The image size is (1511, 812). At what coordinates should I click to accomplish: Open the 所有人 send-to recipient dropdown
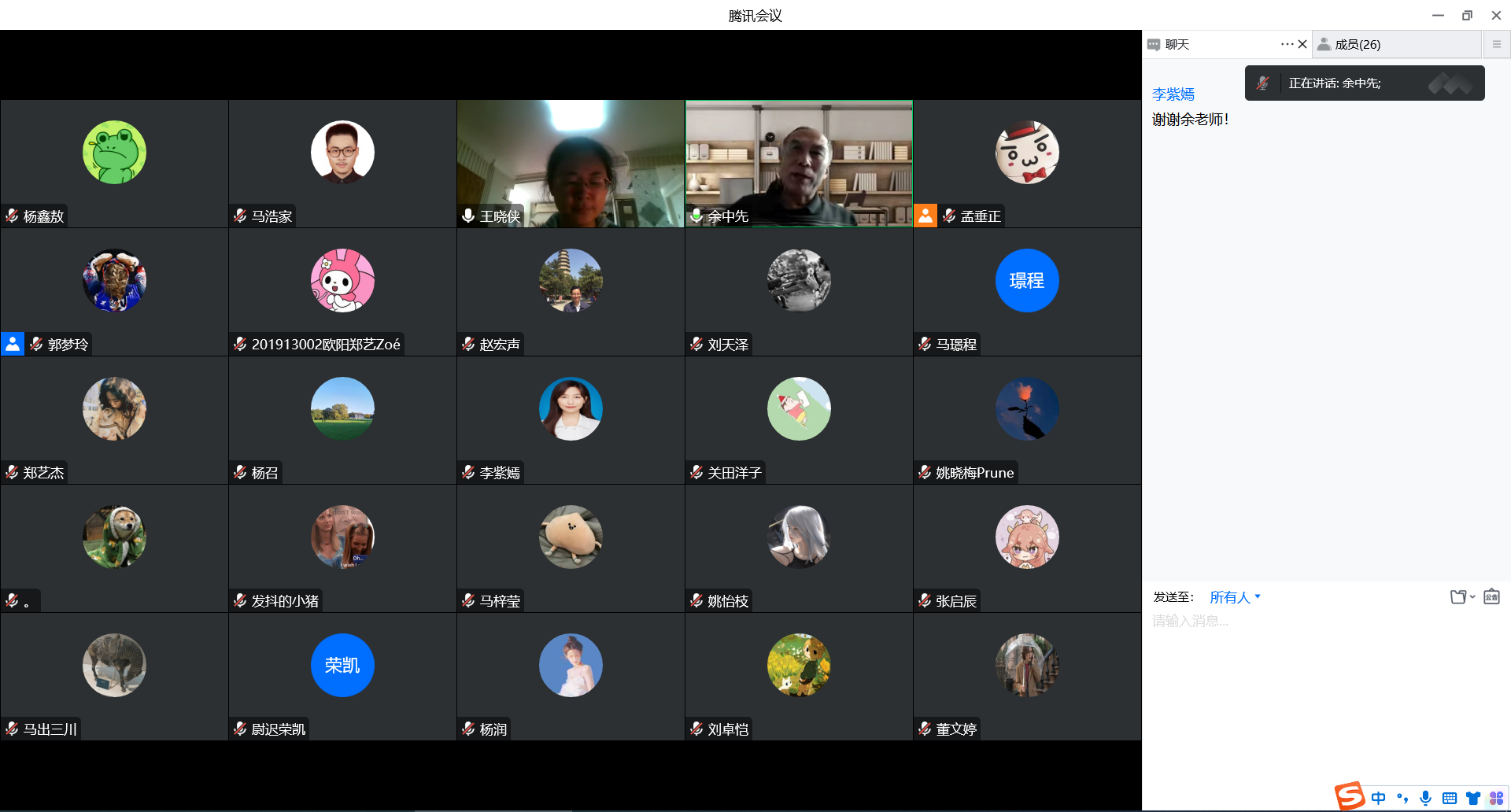[1235, 597]
